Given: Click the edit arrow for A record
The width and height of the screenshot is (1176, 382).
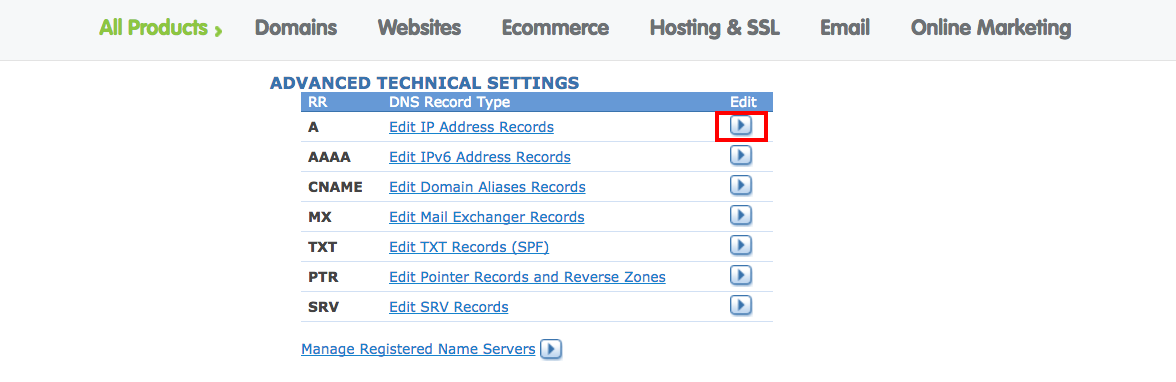Looking at the screenshot, I should (740, 126).
